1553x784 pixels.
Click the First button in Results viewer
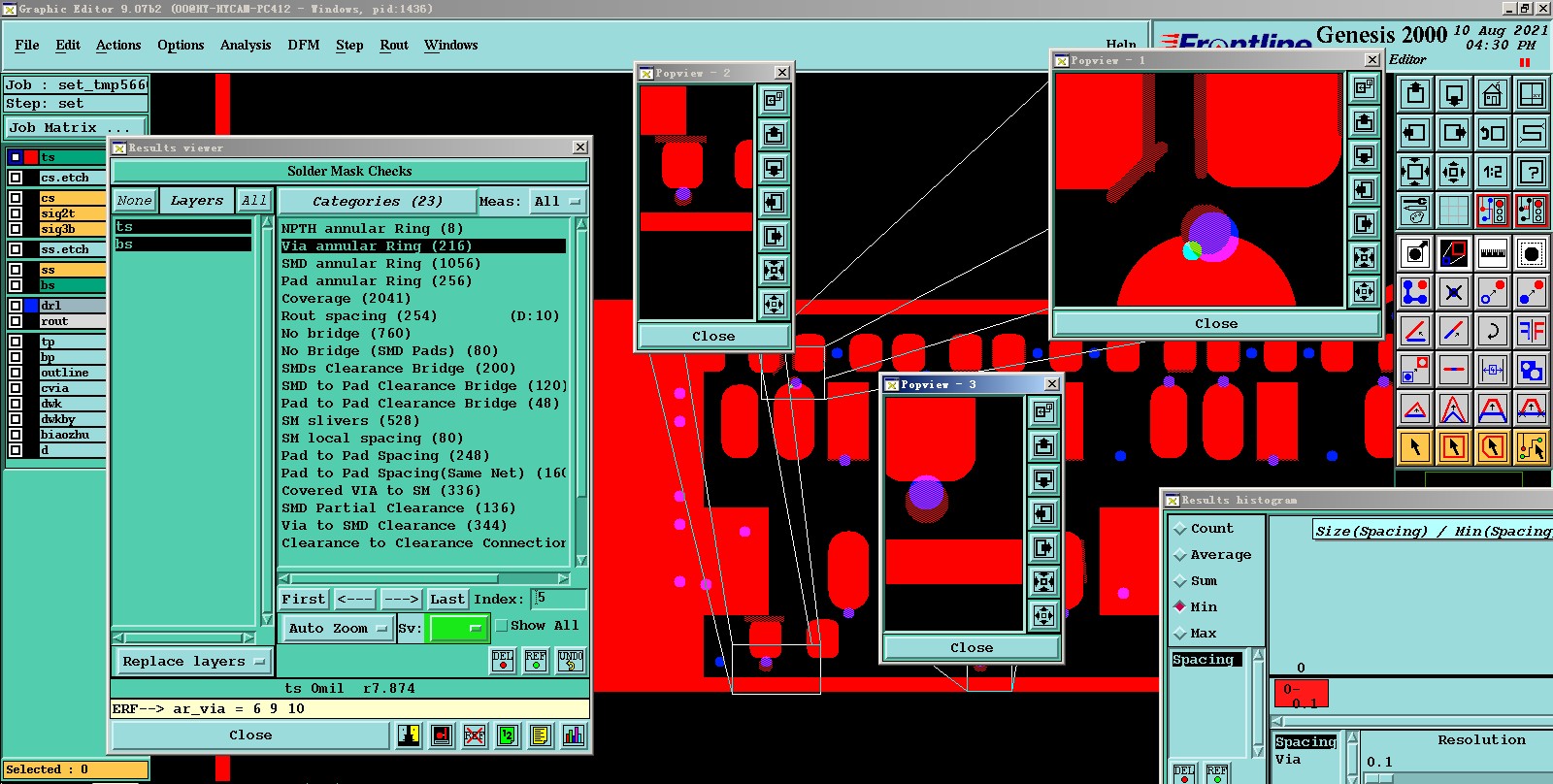(304, 600)
